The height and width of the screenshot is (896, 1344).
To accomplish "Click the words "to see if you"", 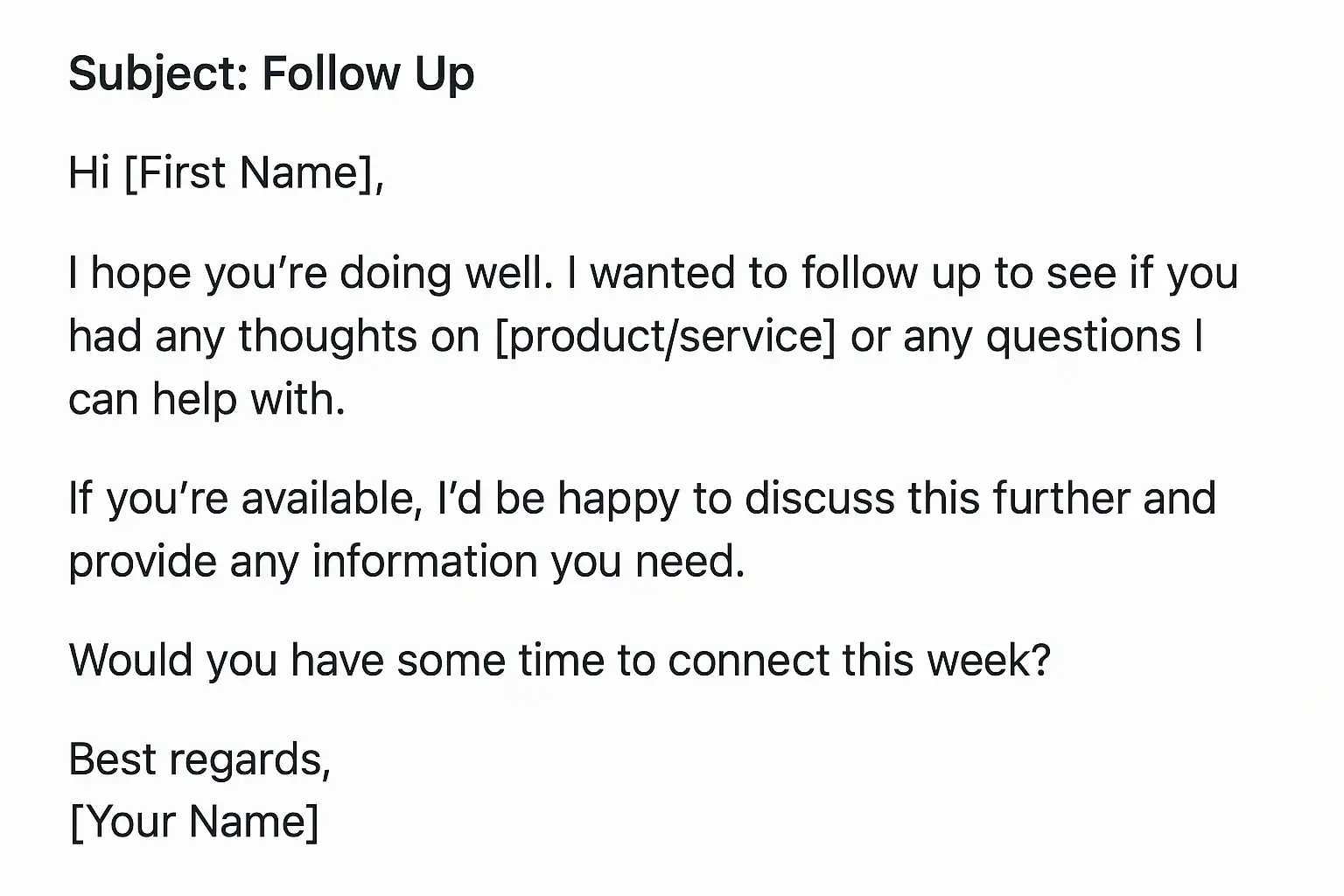I will 1116,273.
